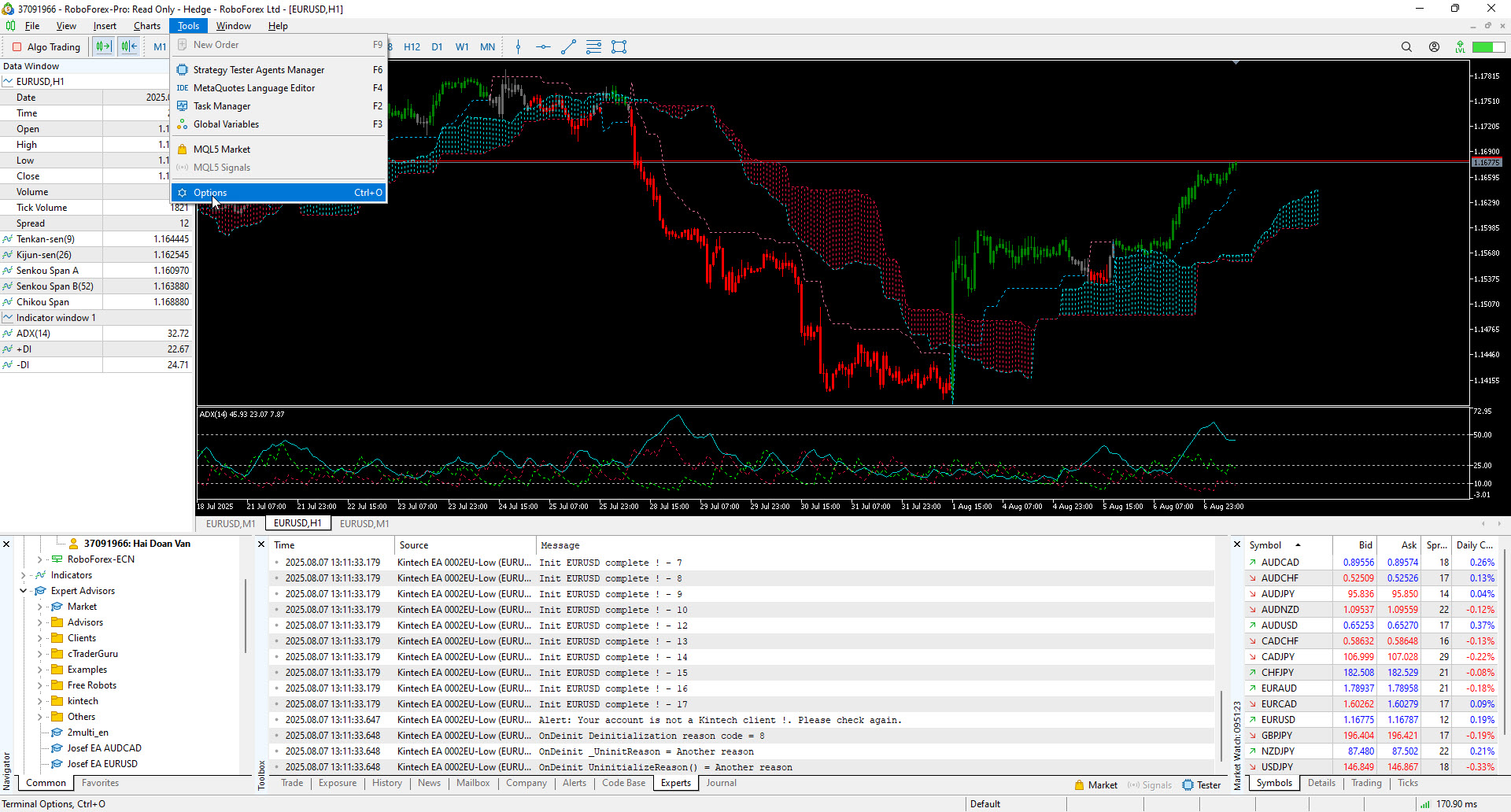Image resolution: width=1511 pixels, height=812 pixels.
Task: Open the Code Base tab
Action: pos(623,783)
